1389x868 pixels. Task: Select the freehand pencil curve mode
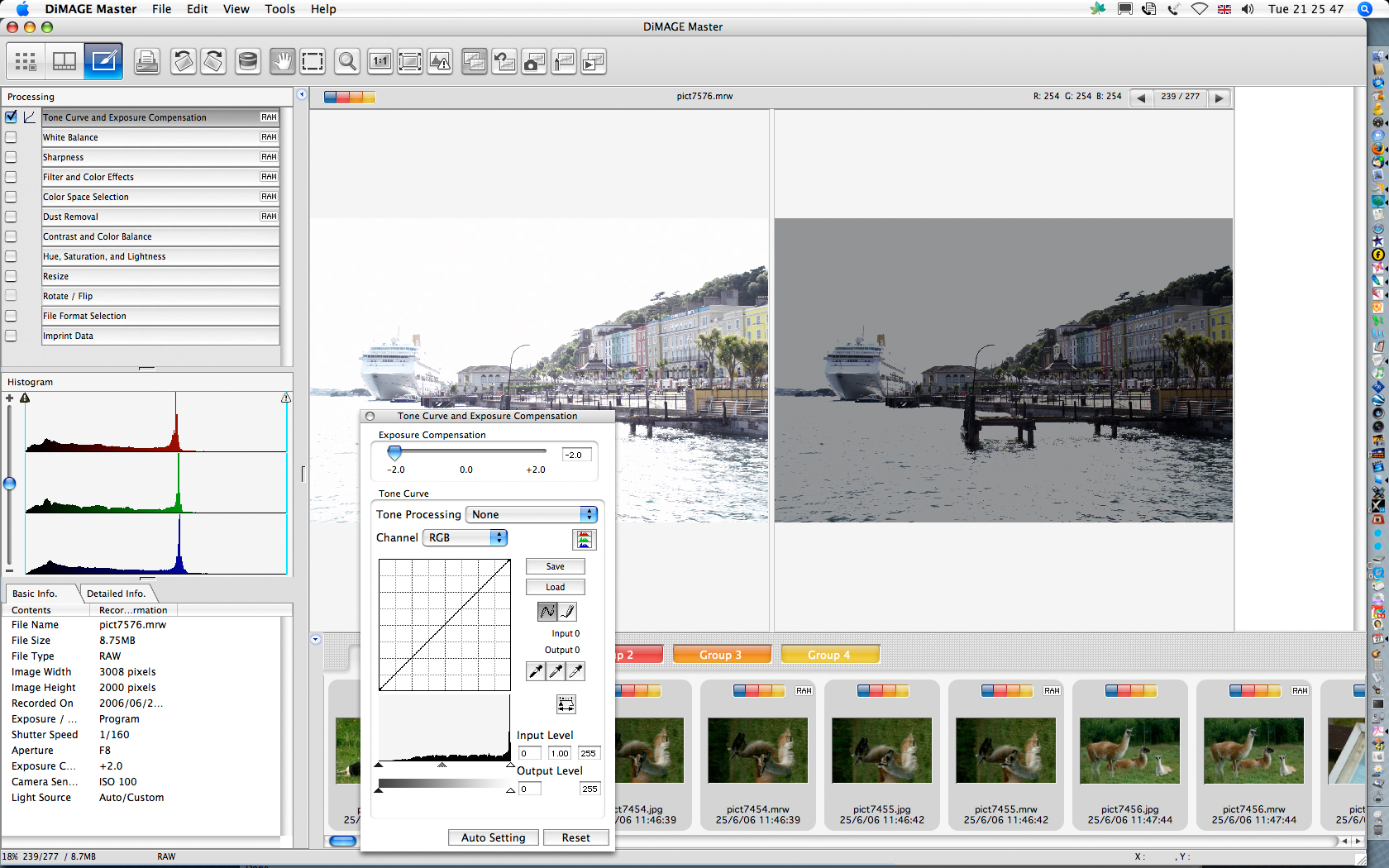pos(567,612)
